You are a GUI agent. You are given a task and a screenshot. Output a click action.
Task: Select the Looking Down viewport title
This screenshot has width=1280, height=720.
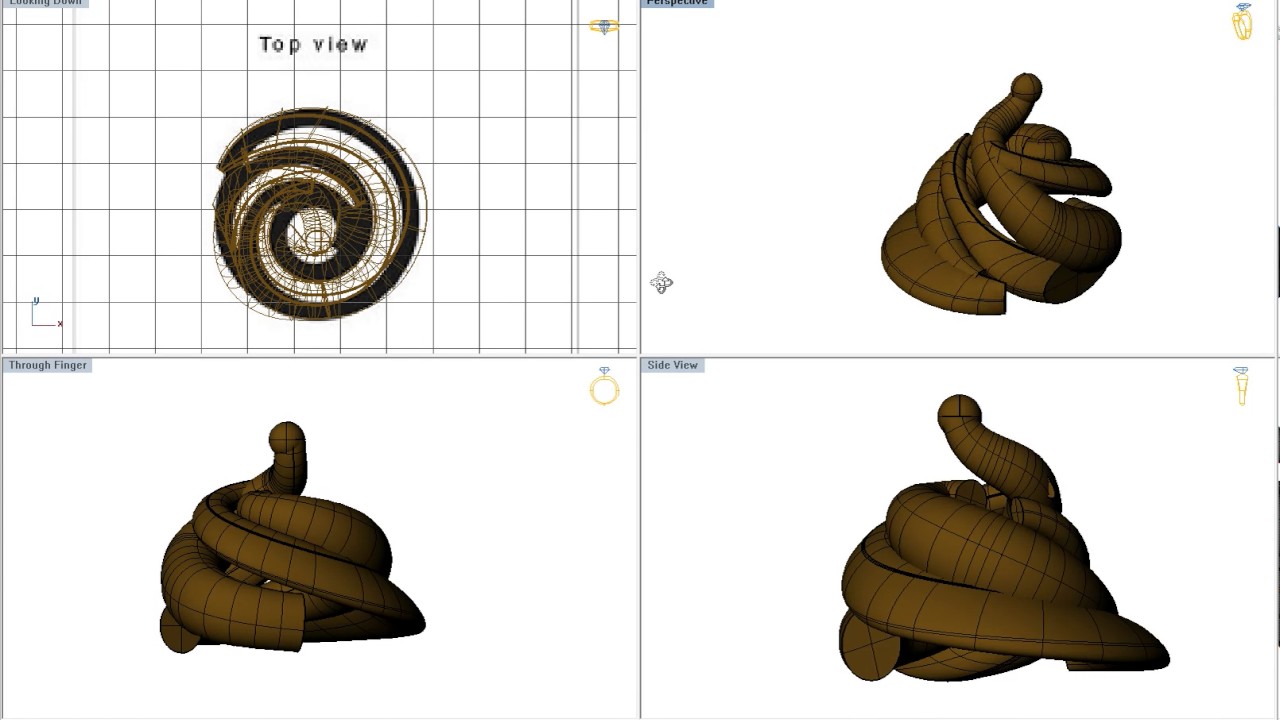45,3
